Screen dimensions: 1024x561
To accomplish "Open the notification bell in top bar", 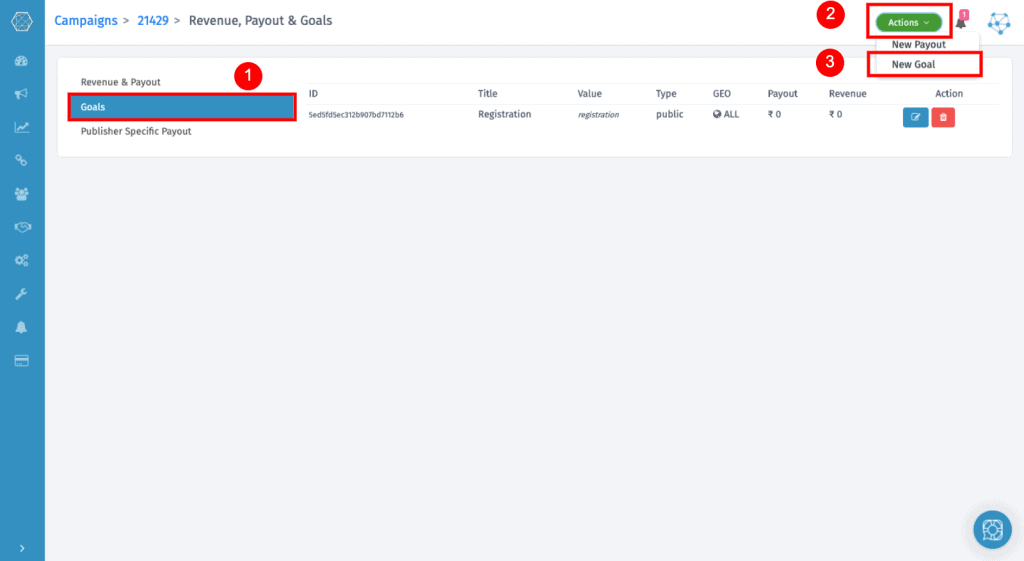I will [x=961, y=22].
